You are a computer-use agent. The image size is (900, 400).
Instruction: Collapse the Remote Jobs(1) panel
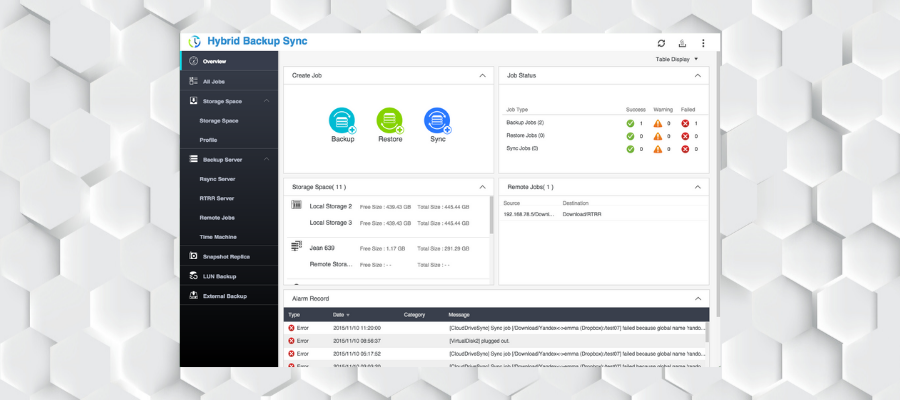(x=698, y=187)
